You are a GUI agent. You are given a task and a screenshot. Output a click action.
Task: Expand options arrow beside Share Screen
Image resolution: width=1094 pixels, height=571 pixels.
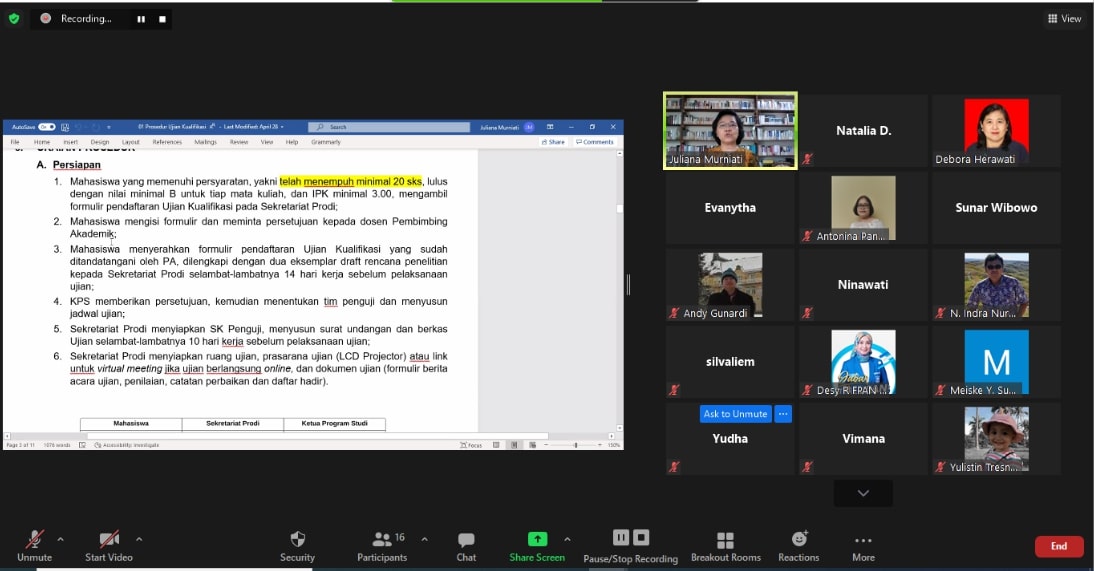coord(567,539)
